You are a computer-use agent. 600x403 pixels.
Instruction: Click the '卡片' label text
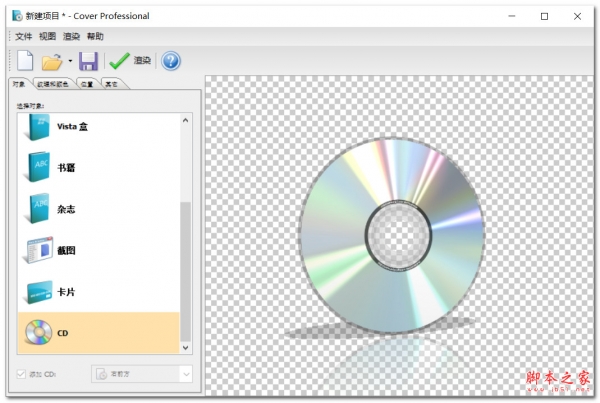tap(66, 292)
